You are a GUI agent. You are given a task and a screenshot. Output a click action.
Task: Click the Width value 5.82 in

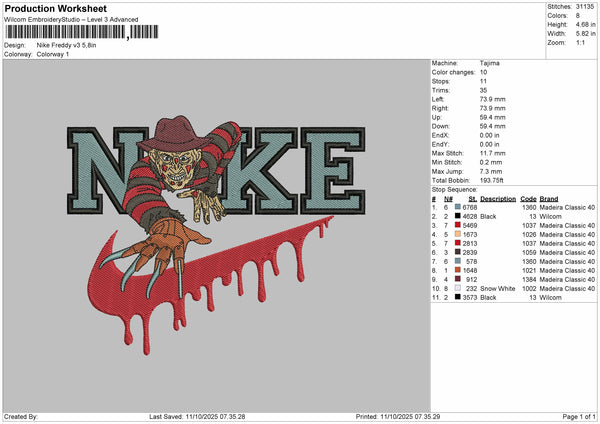pos(585,34)
